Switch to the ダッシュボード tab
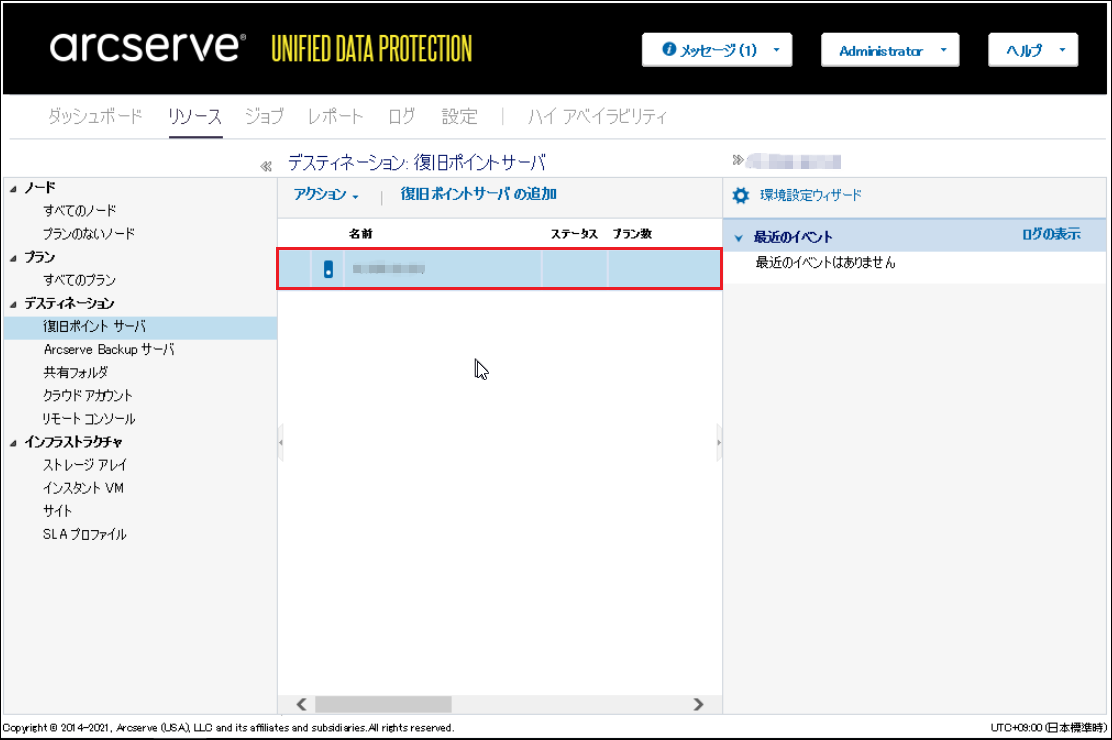This screenshot has width=1112, height=740. [95, 117]
